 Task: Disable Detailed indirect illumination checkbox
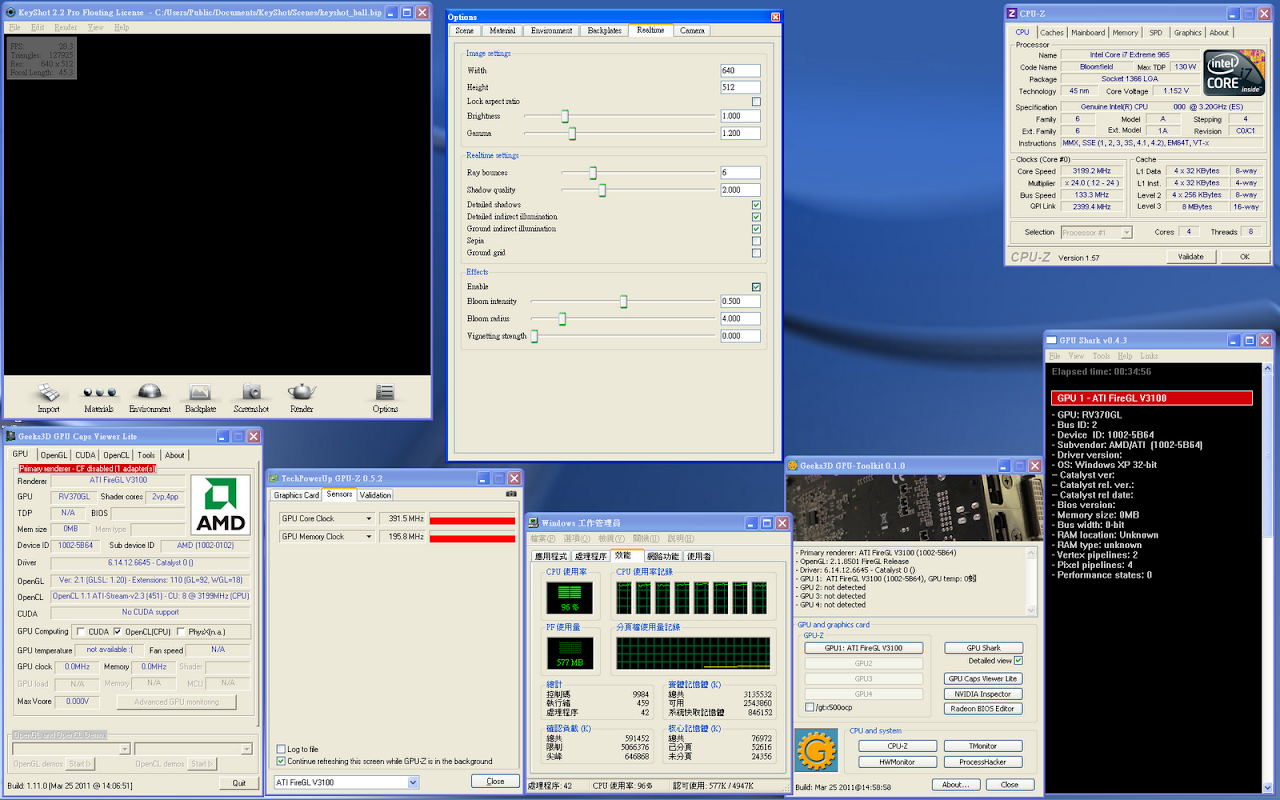(756, 217)
